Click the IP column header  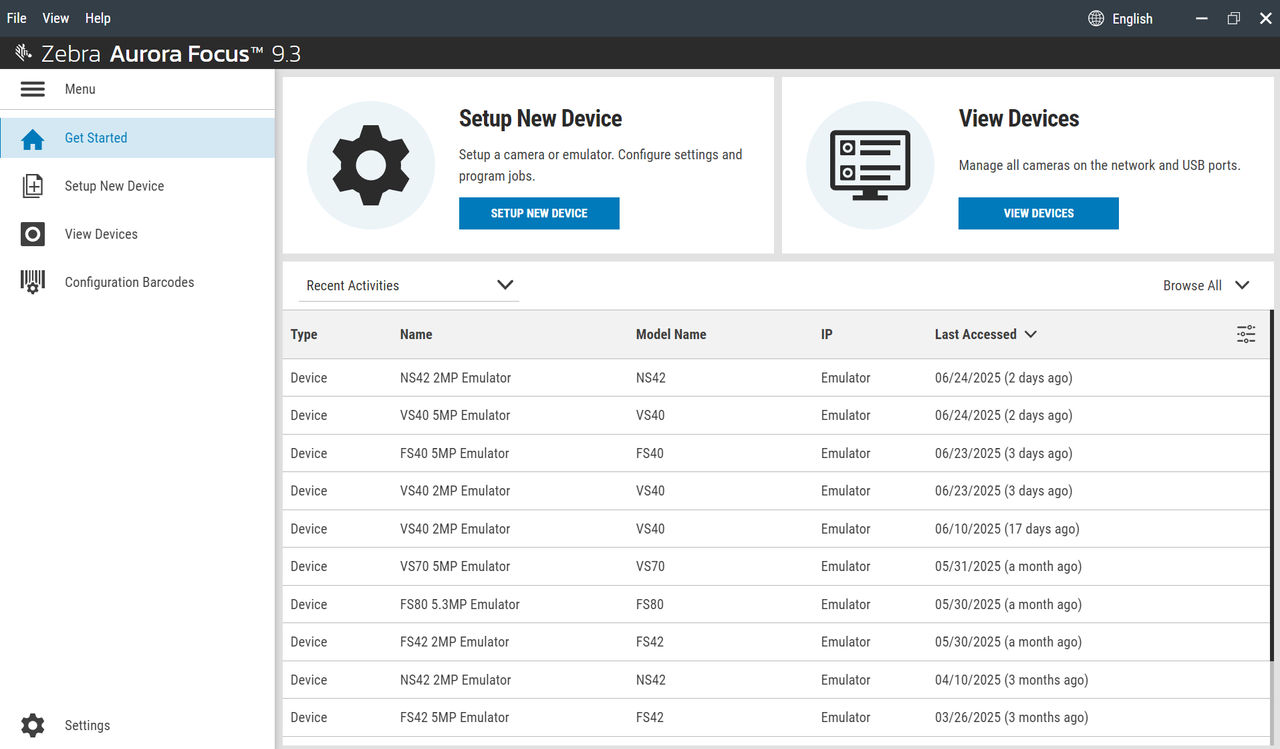[827, 334]
